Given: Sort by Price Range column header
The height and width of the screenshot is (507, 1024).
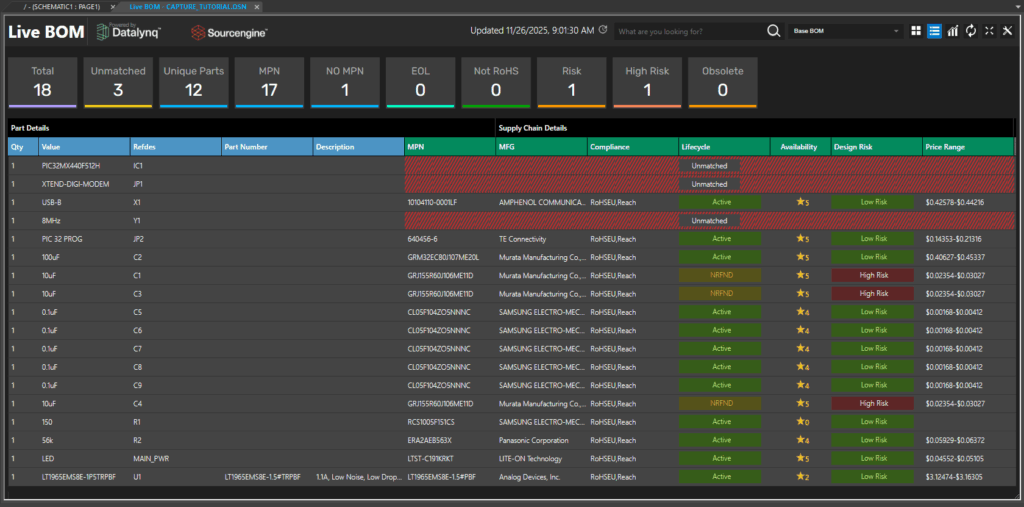Looking at the screenshot, I should point(967,147).
